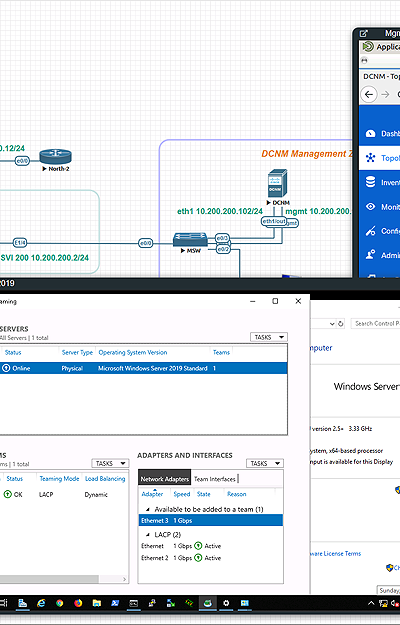Launch Firefox from taskbar

(x=78, y=603)
